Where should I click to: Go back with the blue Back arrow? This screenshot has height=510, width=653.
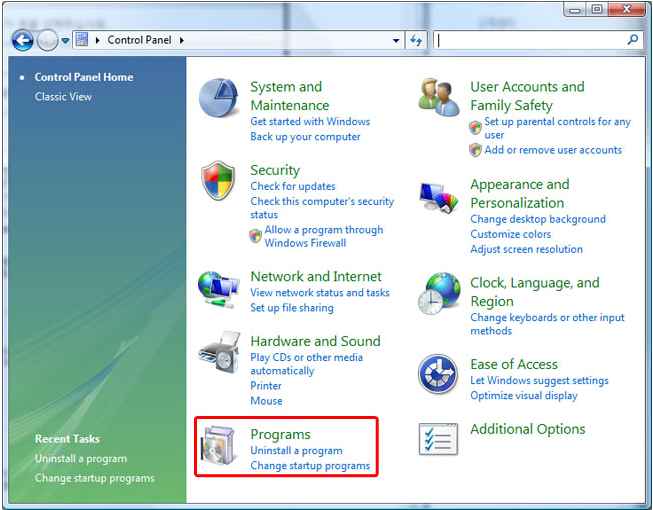tap(22, 40)
